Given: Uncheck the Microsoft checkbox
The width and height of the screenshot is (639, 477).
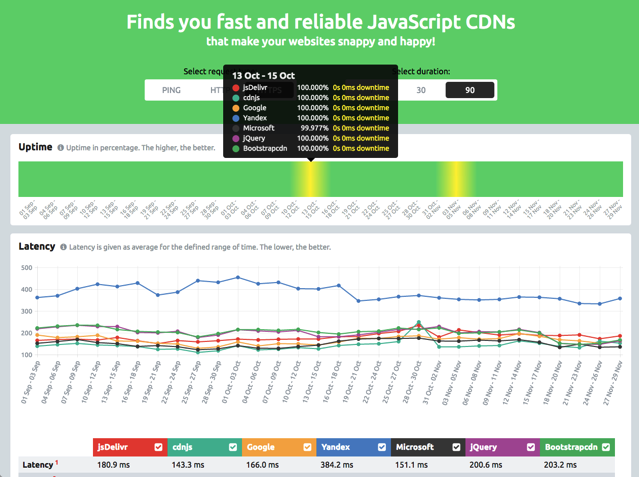Looking at the screenshot, I should (457, 447).
